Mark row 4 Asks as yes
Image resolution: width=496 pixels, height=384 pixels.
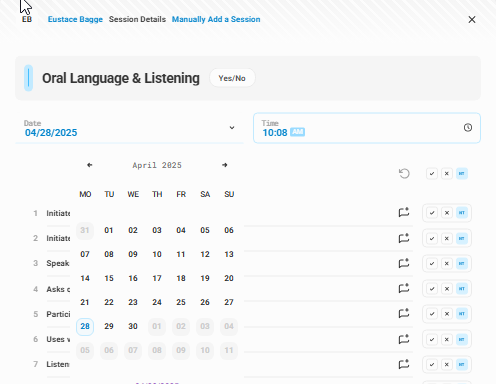[x=432, y=289]
